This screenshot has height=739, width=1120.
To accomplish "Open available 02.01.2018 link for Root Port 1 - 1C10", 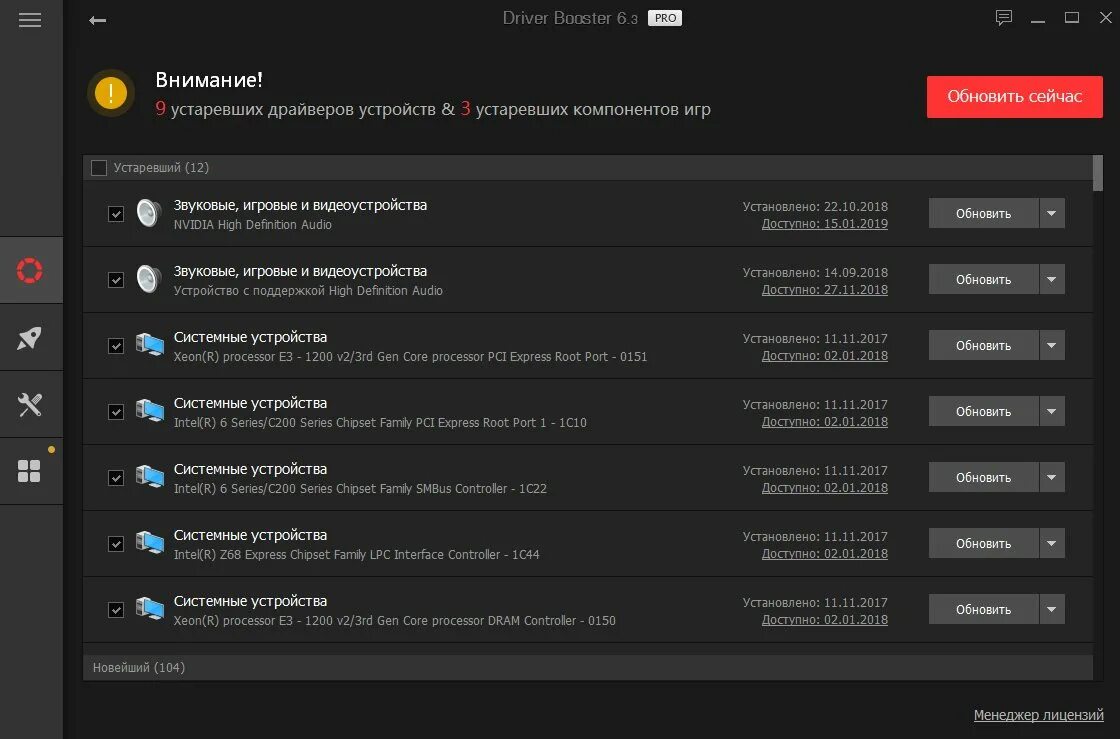I will (824, 422).
